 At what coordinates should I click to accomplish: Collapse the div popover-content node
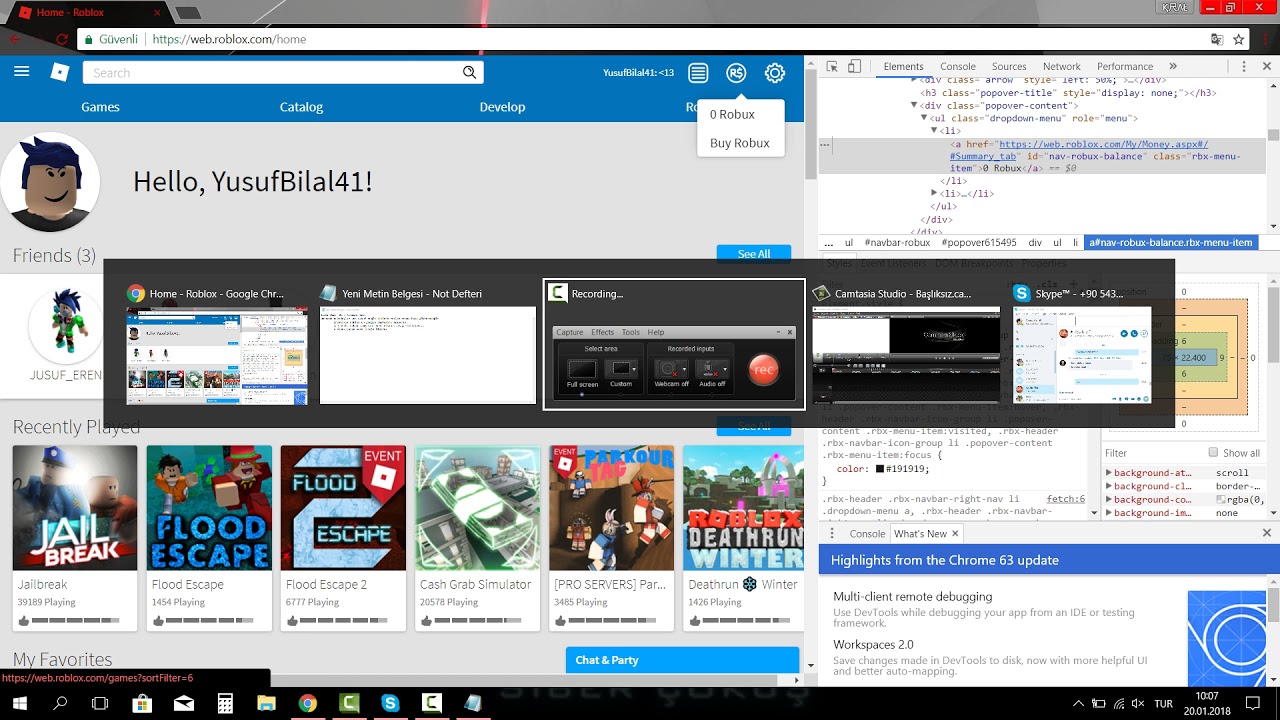click(x=914, y=105)
